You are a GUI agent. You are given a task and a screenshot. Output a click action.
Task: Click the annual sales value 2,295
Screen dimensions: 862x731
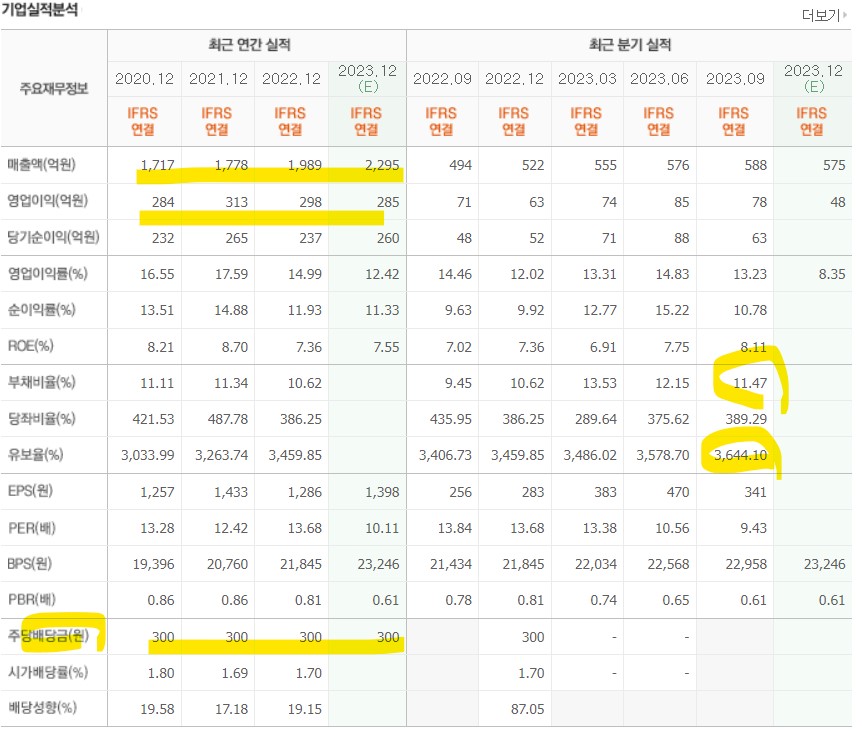[x=382, y=165]
